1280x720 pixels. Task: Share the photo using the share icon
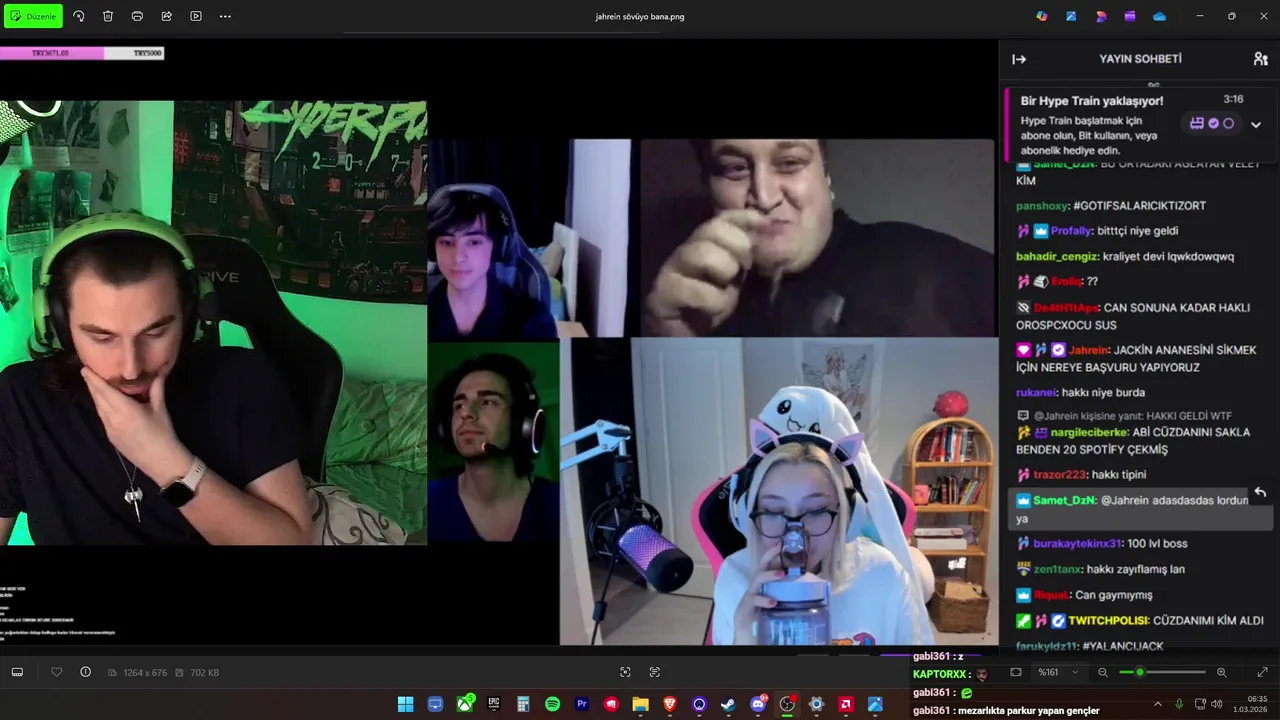point(166,16)
